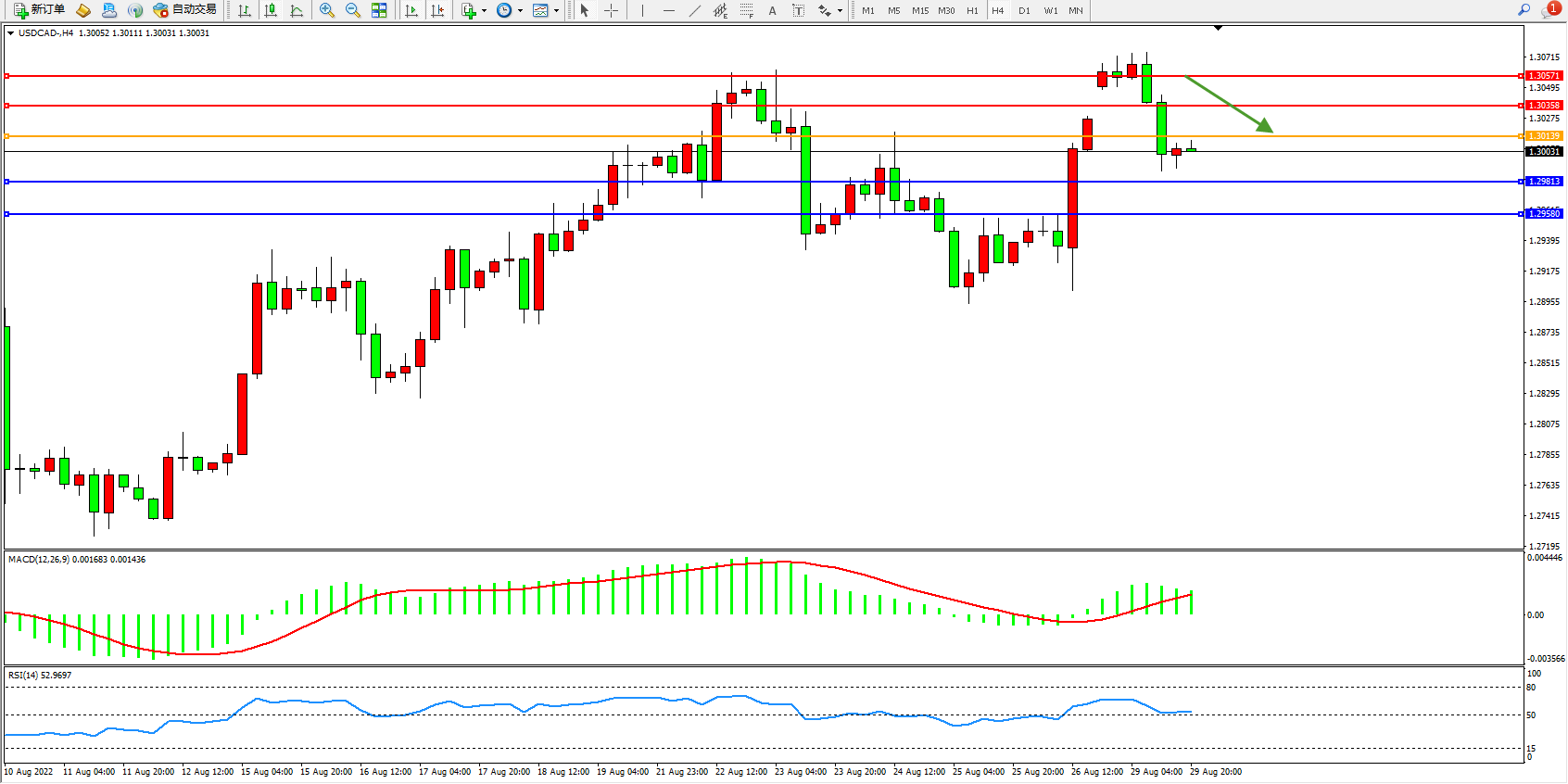Select the crosshair tool

point(611,10)
